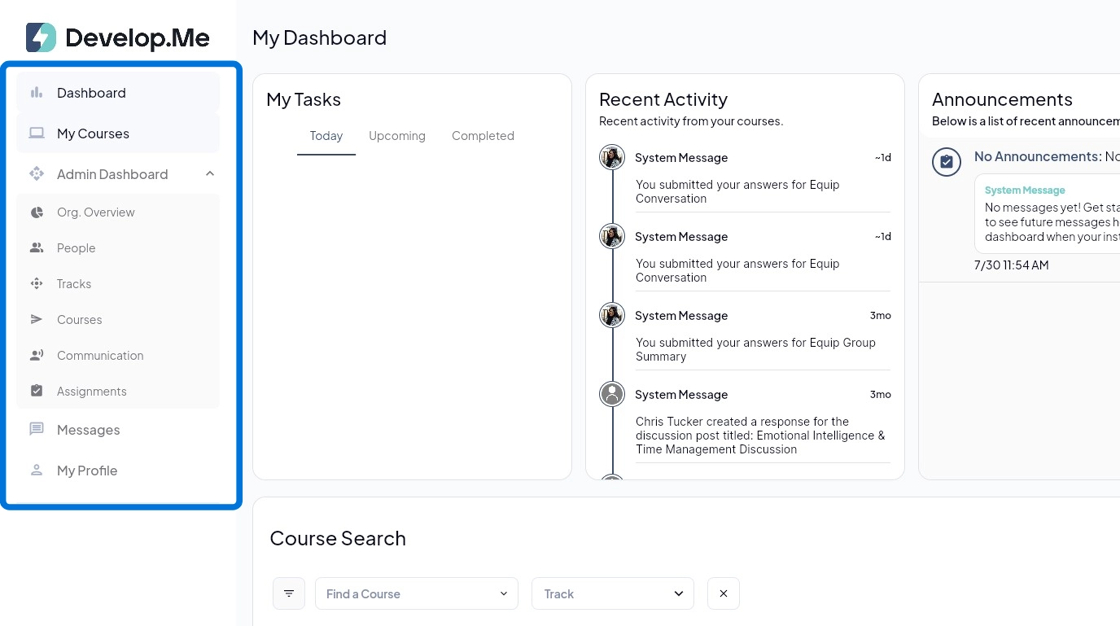
Task: Click the Dashboard bar chart icon
Action: coord(37,93)
